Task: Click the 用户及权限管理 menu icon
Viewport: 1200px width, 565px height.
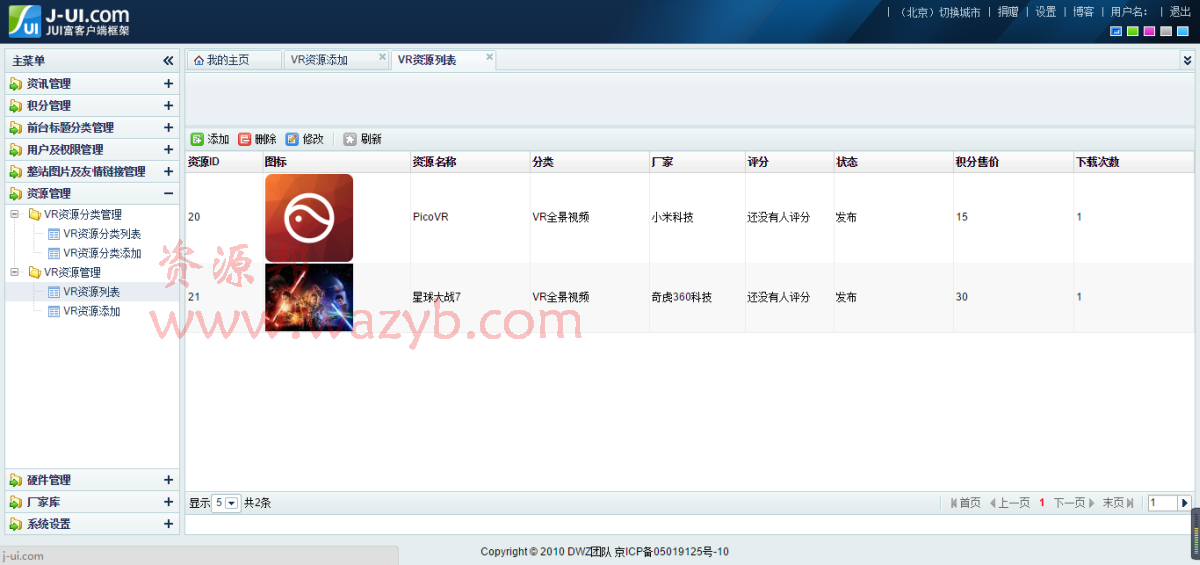Action: [x=15, y=150]
